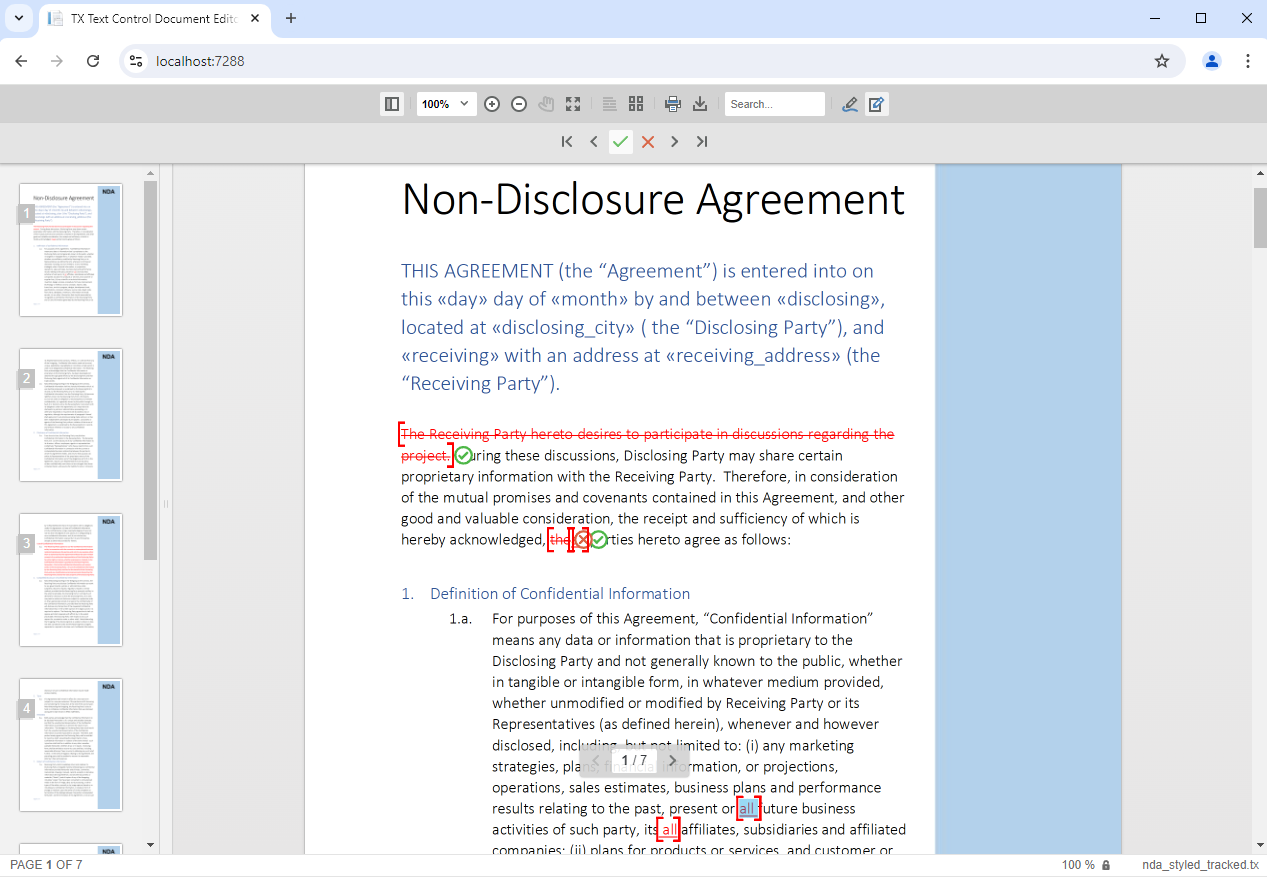Click green accept circle before 'ties hereto'
Viewport: 1267px width, 877px height.
coord(599,540)
